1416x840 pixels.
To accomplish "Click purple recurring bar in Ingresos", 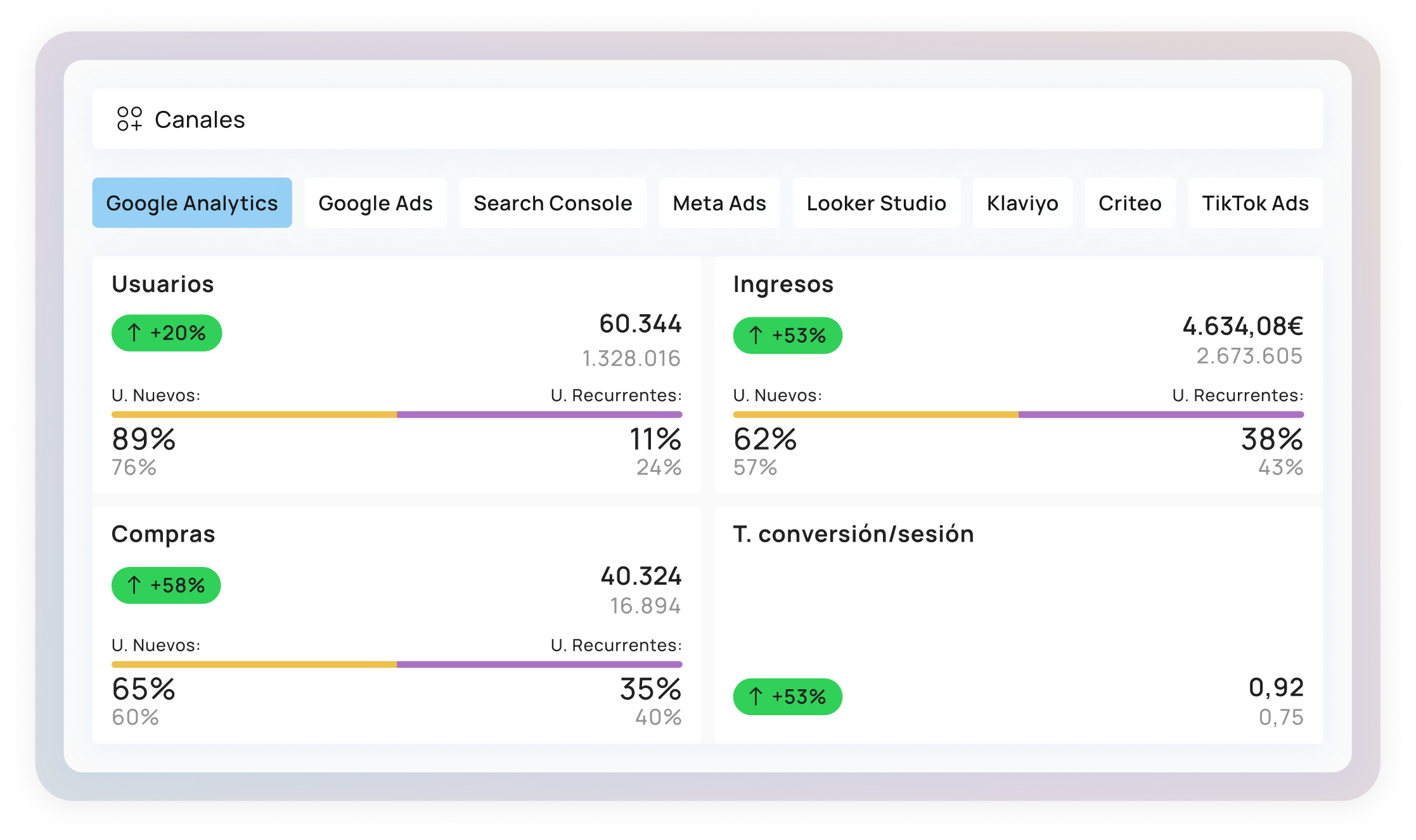I will click(1160, 415).
